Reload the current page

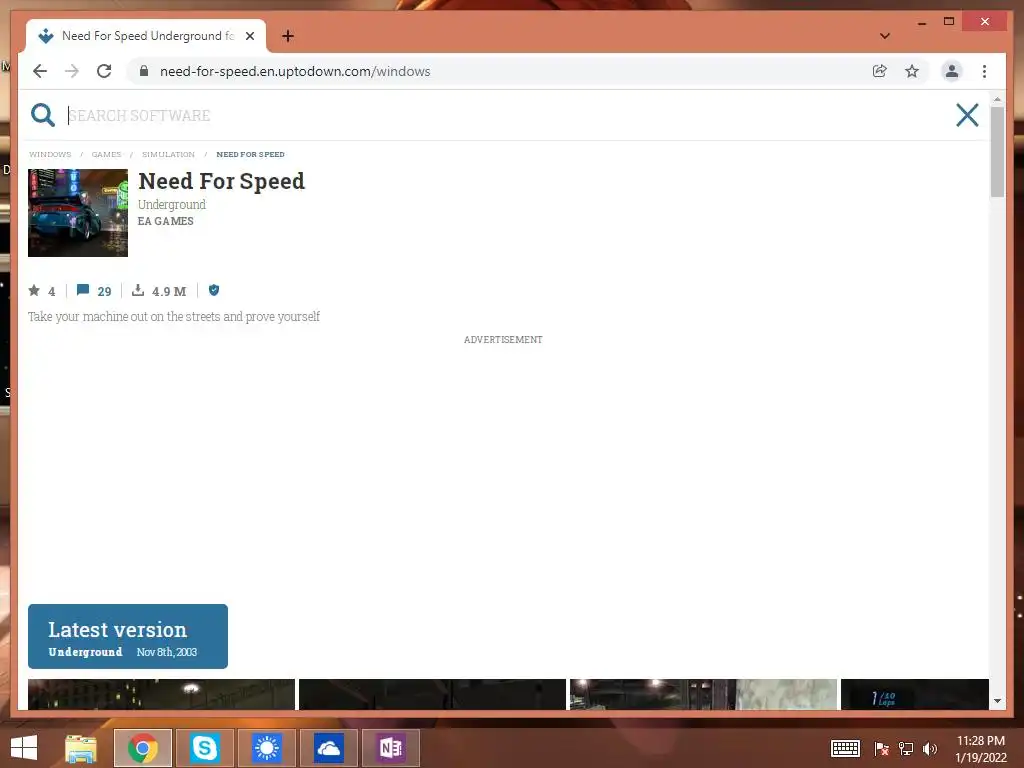pos(104,71)
